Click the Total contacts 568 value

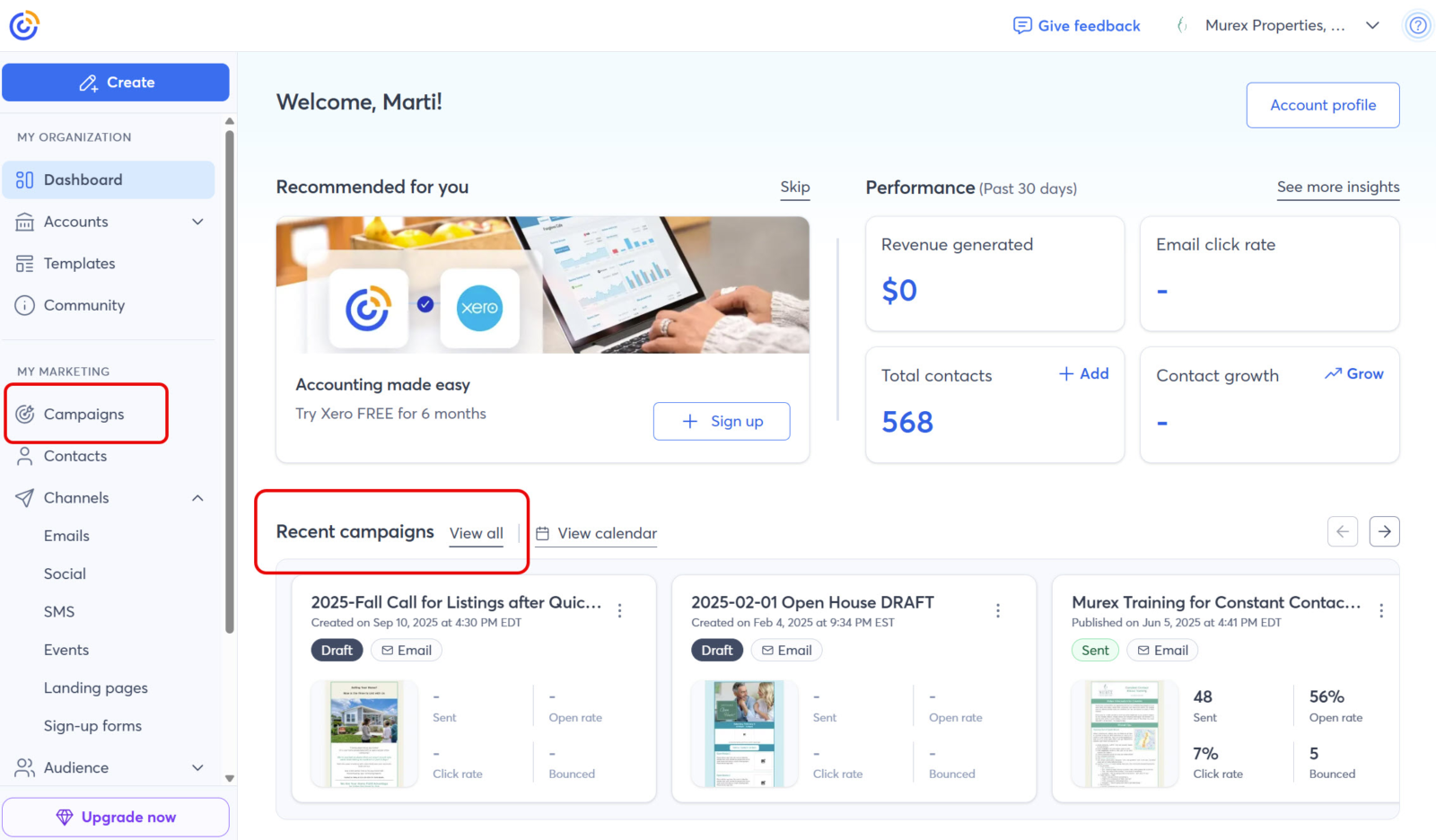coord(907,422)
